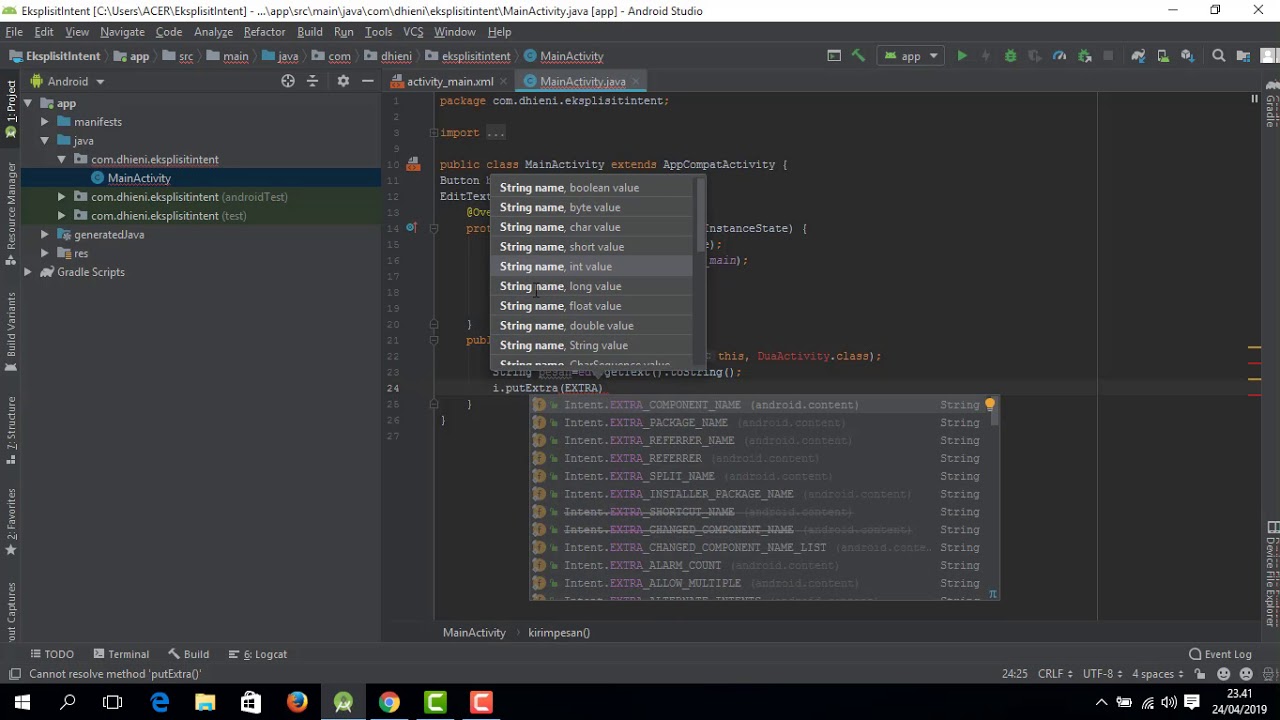Expand the generatedJava folder
This screenshot has height=720, width=1280.
tap(45, 235)
